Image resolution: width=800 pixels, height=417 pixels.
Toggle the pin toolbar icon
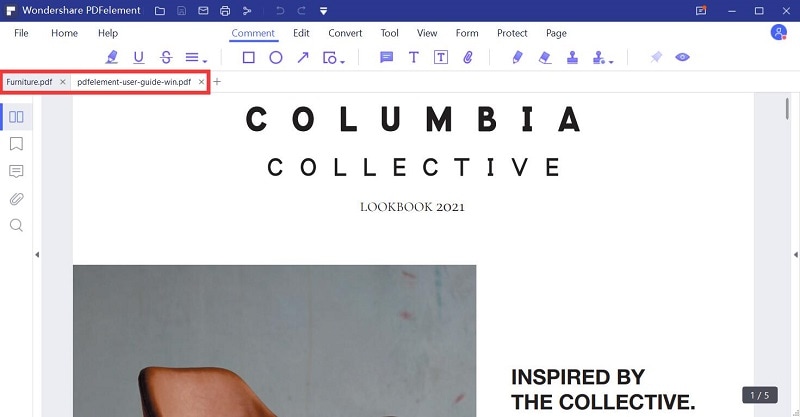point(656,57)
